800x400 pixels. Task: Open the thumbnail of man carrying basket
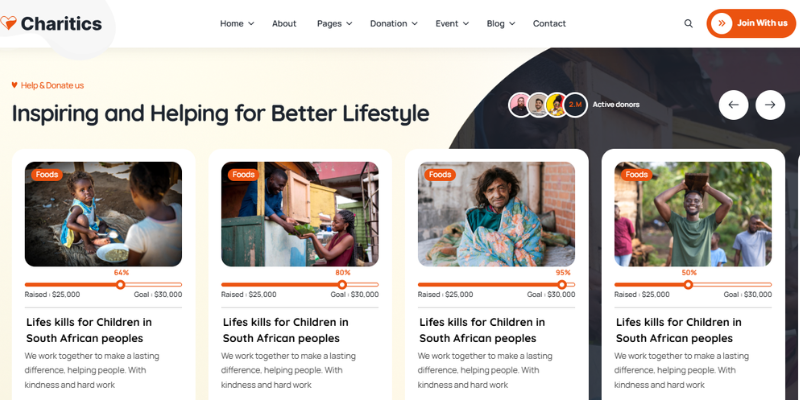(x=693, y=214)
